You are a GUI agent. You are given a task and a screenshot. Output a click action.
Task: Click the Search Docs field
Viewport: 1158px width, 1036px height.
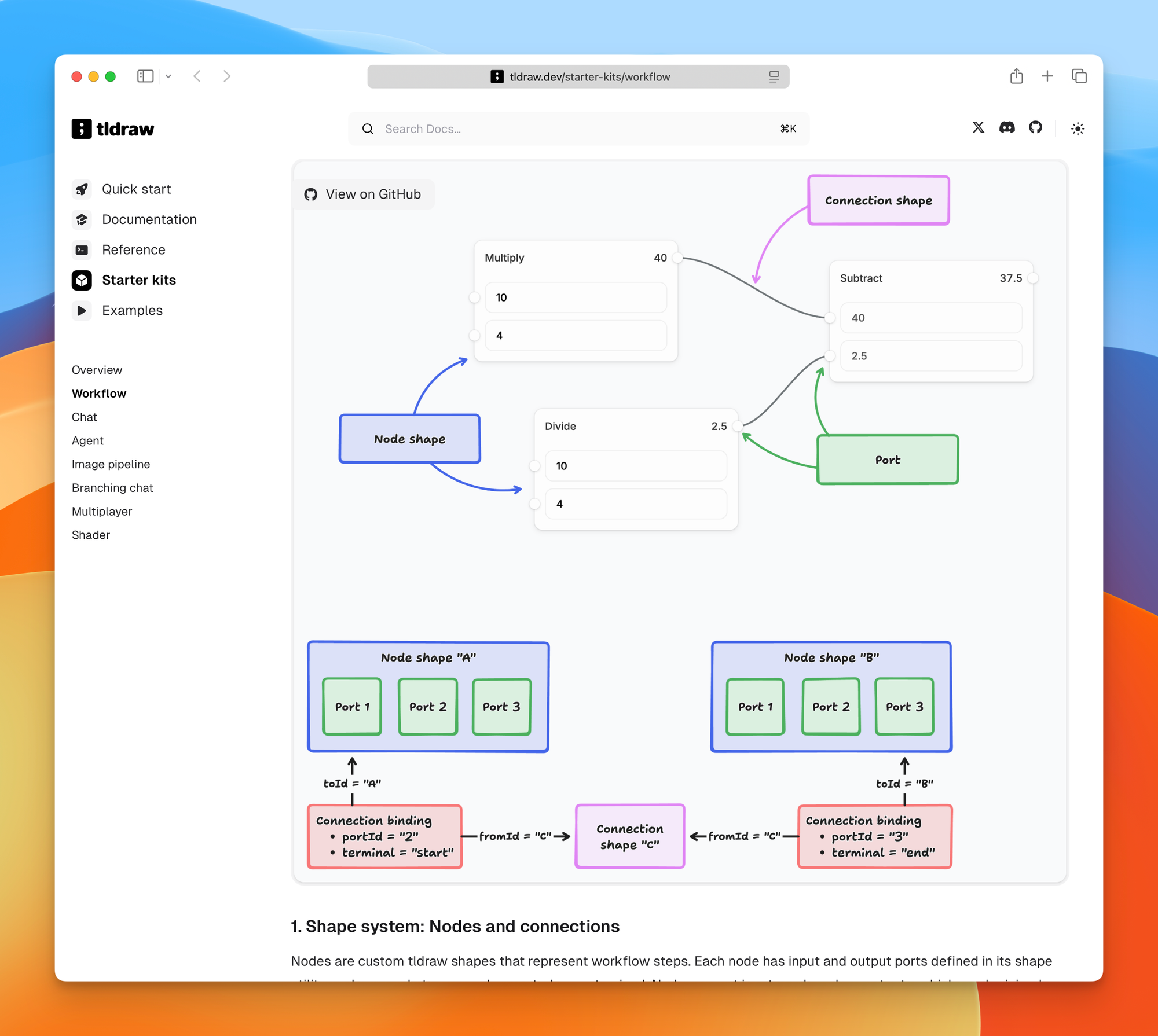(578, 128)
